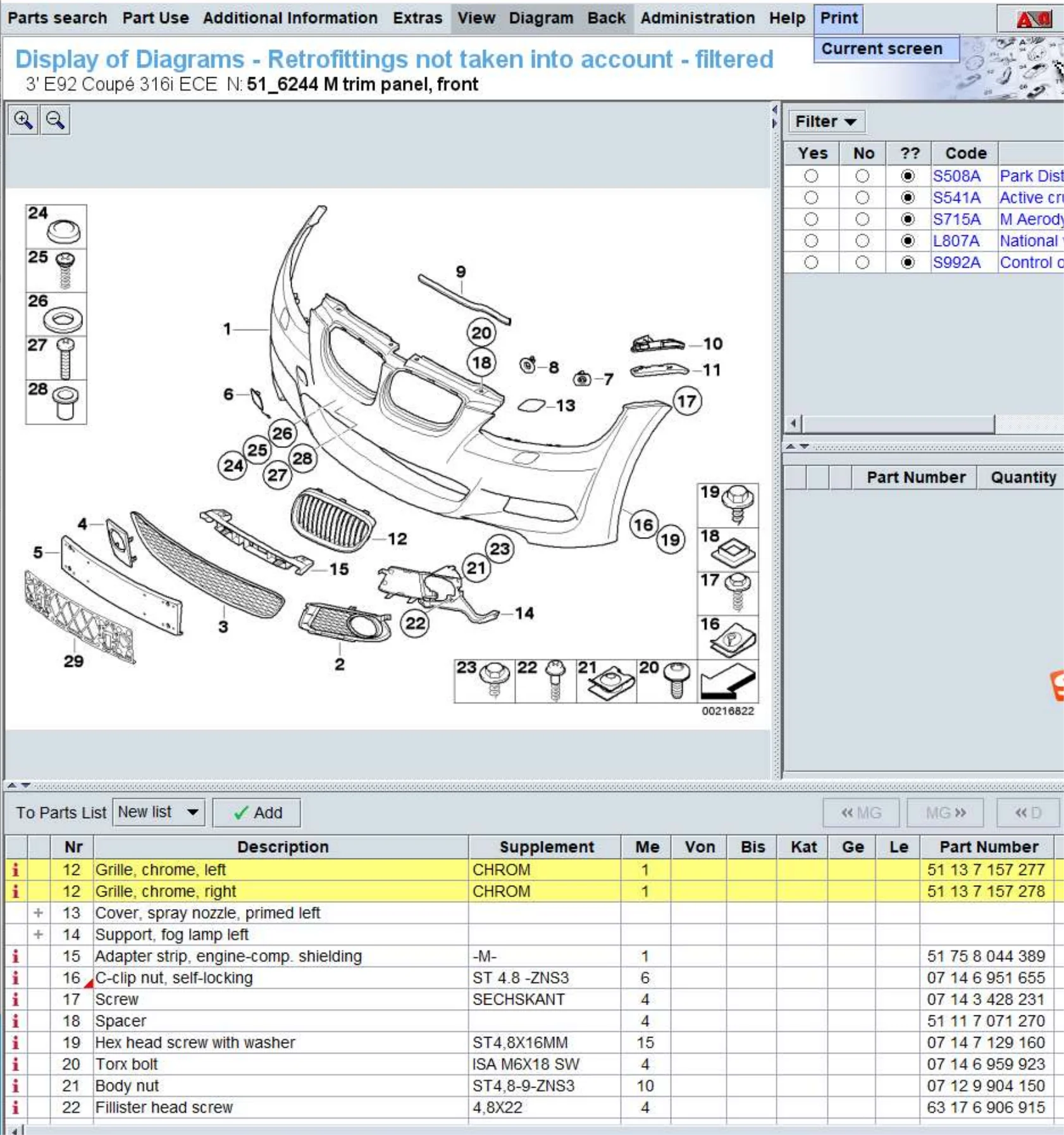Select ?? for option S992A

tap(908, 262)
